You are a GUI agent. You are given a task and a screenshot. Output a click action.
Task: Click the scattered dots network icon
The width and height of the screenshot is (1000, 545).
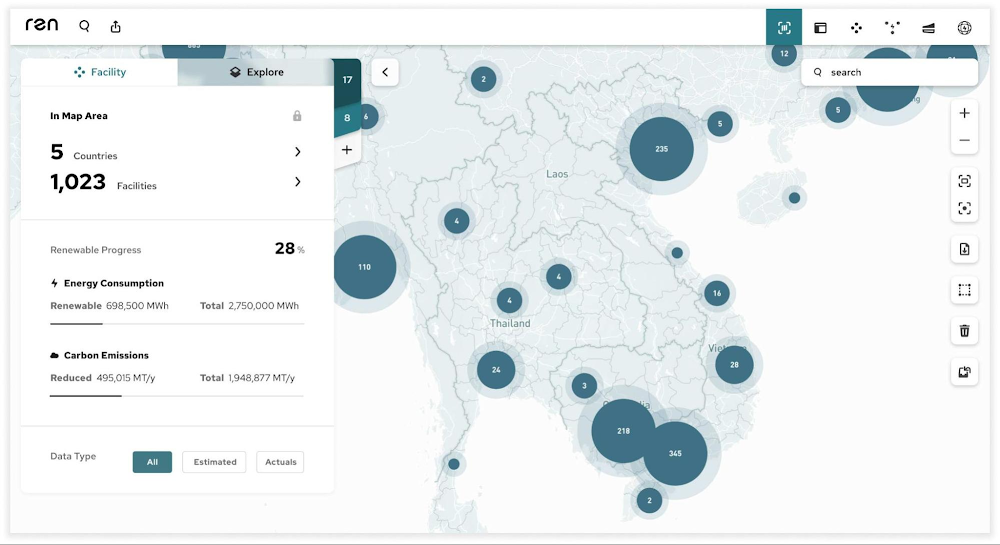pos(892,27)
